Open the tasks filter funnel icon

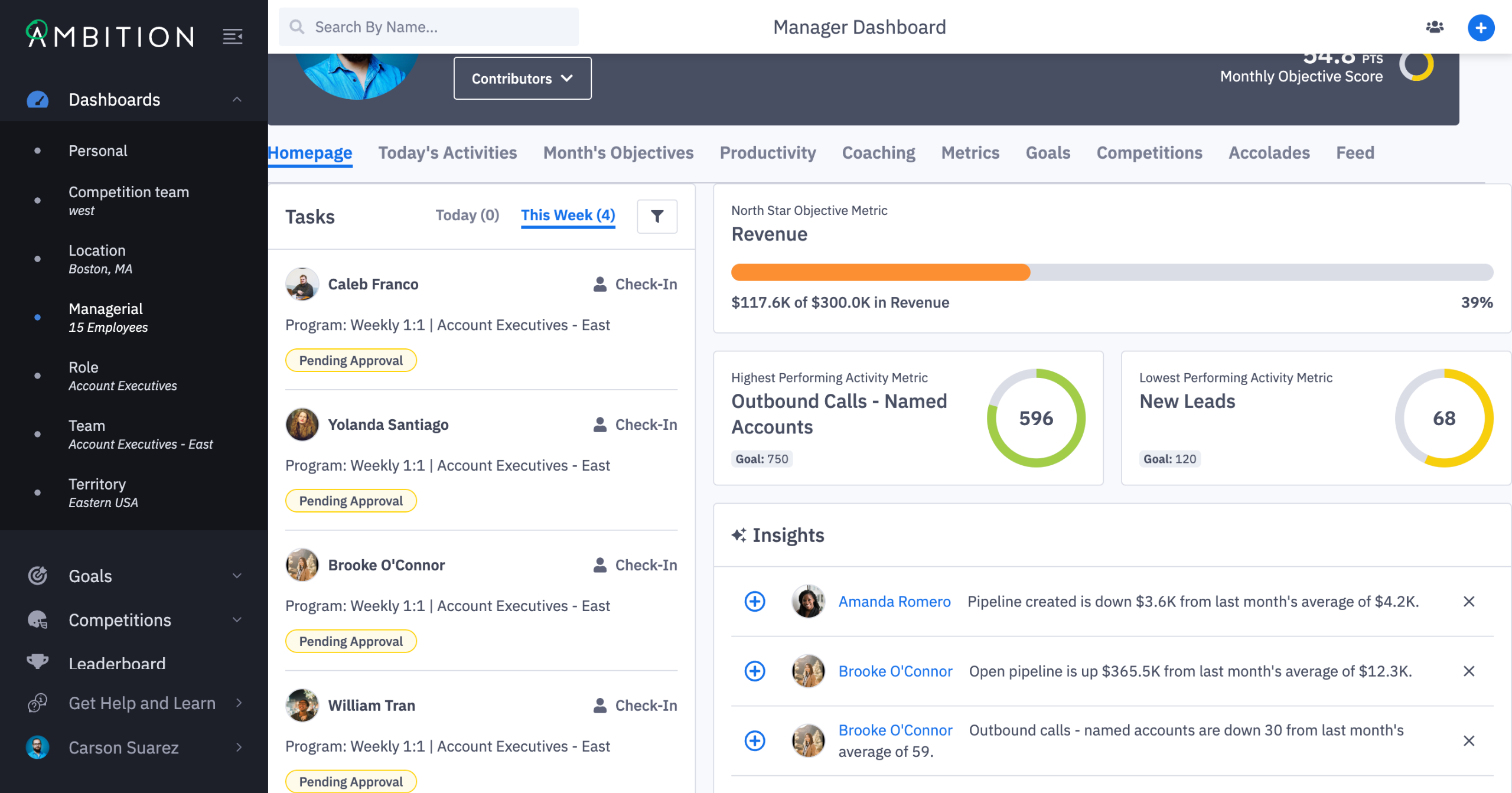(657, 216)
